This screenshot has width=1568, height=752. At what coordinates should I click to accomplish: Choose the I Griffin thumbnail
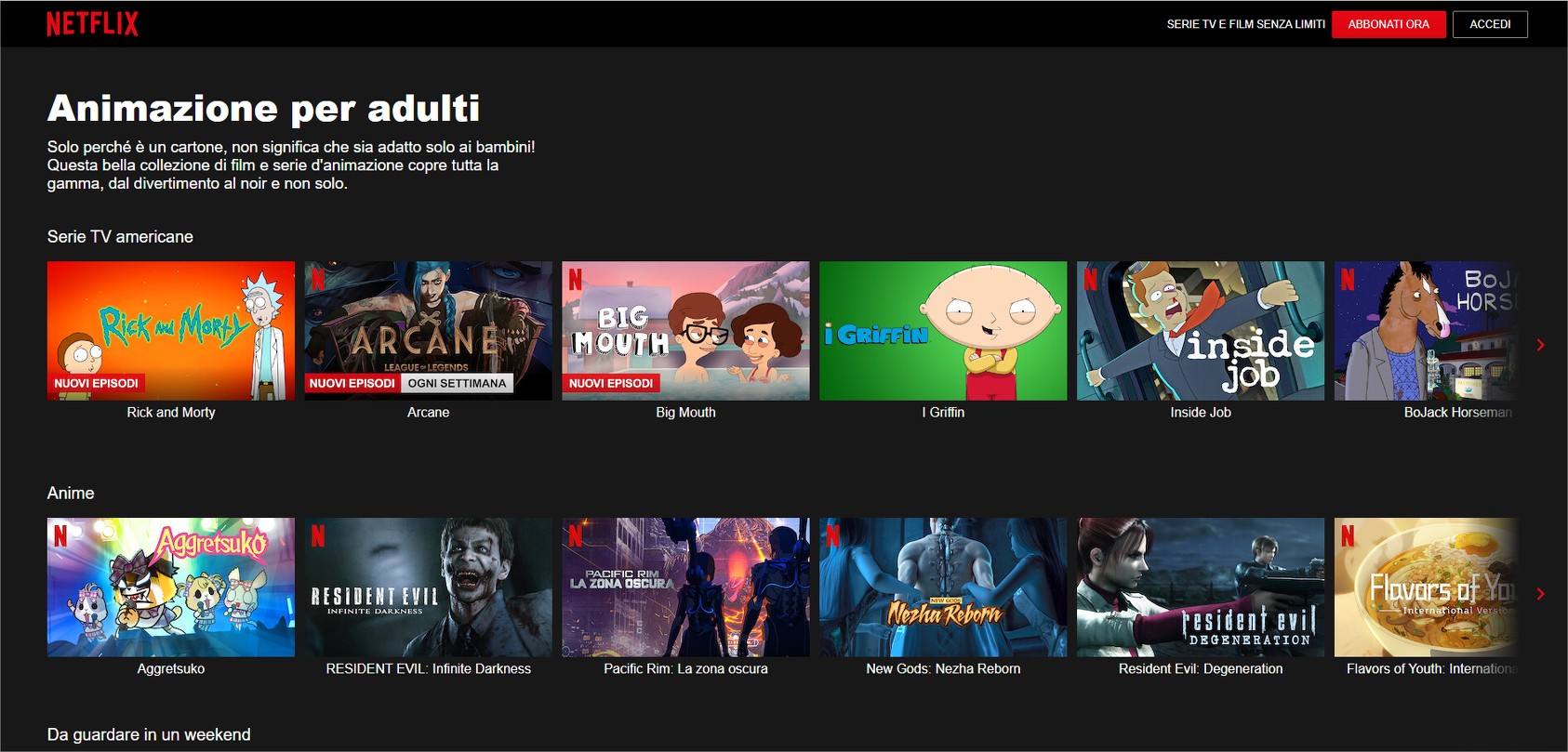(x=943, y=330)
